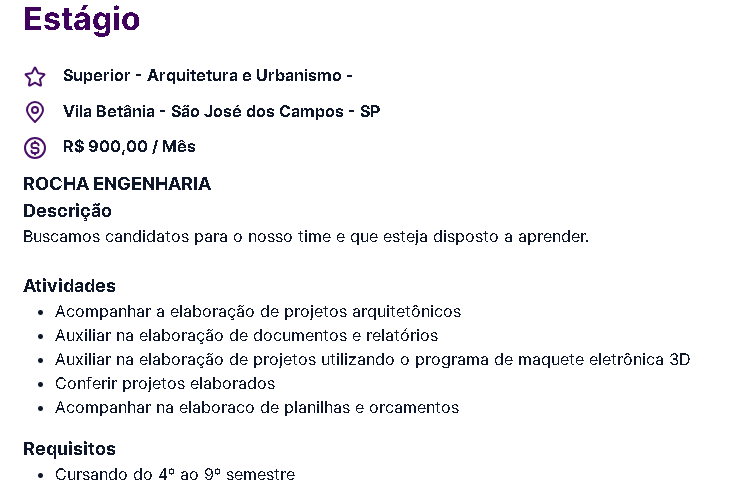Click the Conferir projetos elaborados bullet

(165, 384)
